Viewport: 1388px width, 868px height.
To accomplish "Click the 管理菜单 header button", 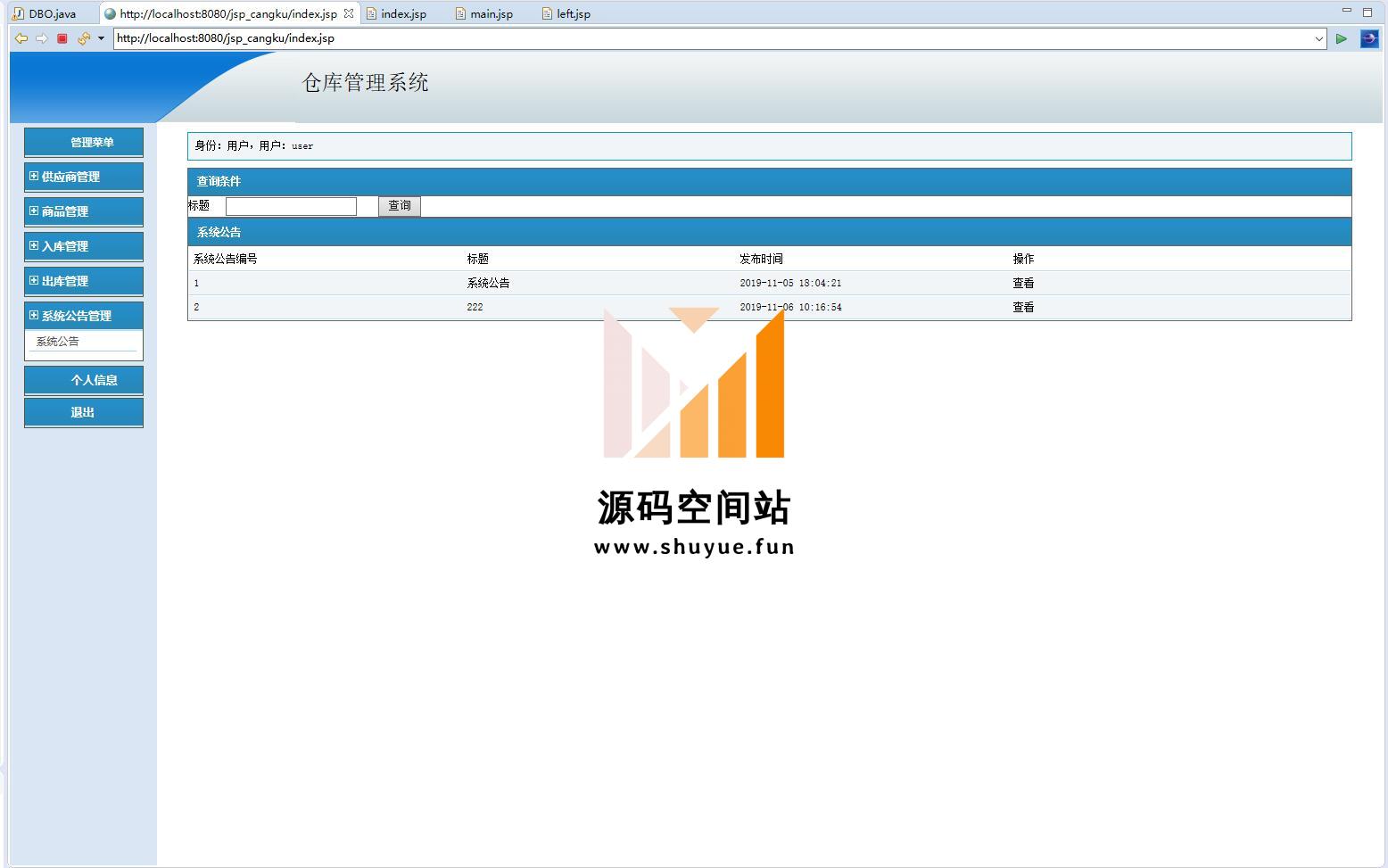I will pyautogui.click(x=84, y=143).
